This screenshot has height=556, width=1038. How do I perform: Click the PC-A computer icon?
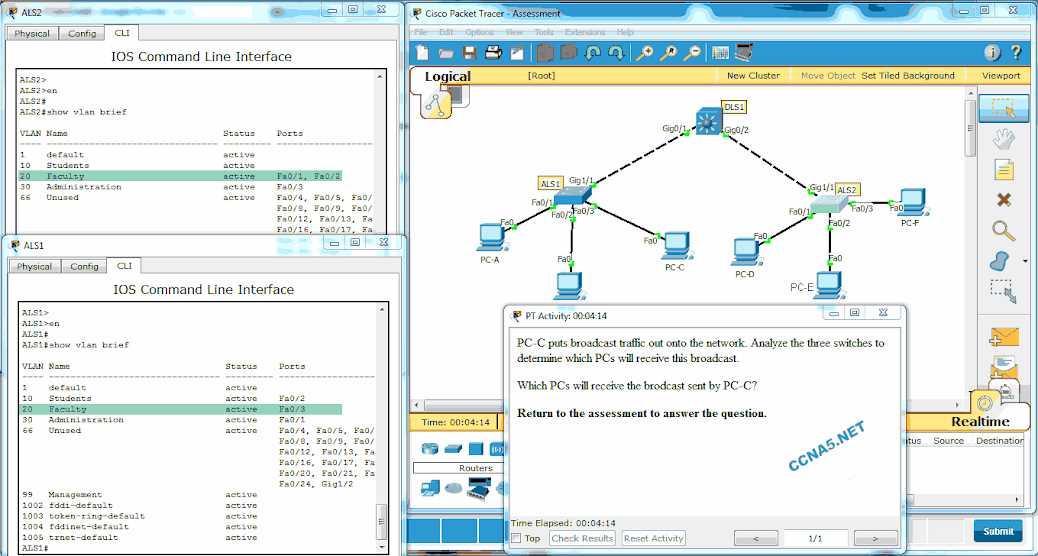click(x=490, y=238)
